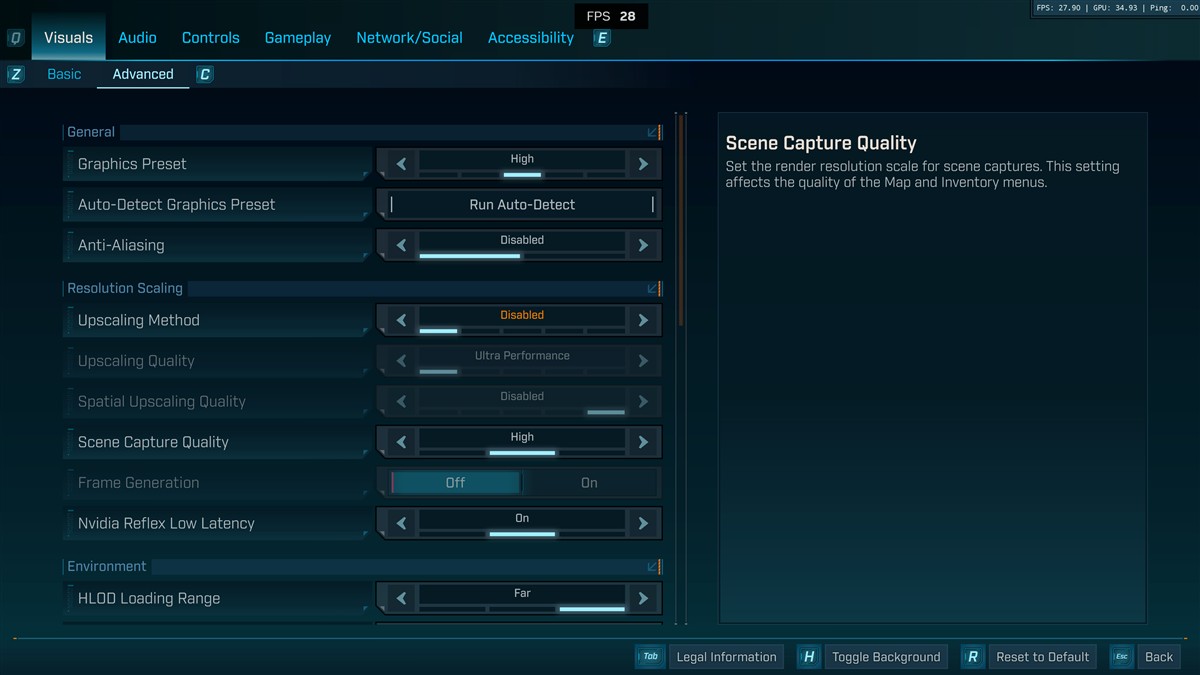Screen dimensions: 1200x675
Task: Click the C key icon beside Advanced
Action: 205,74
